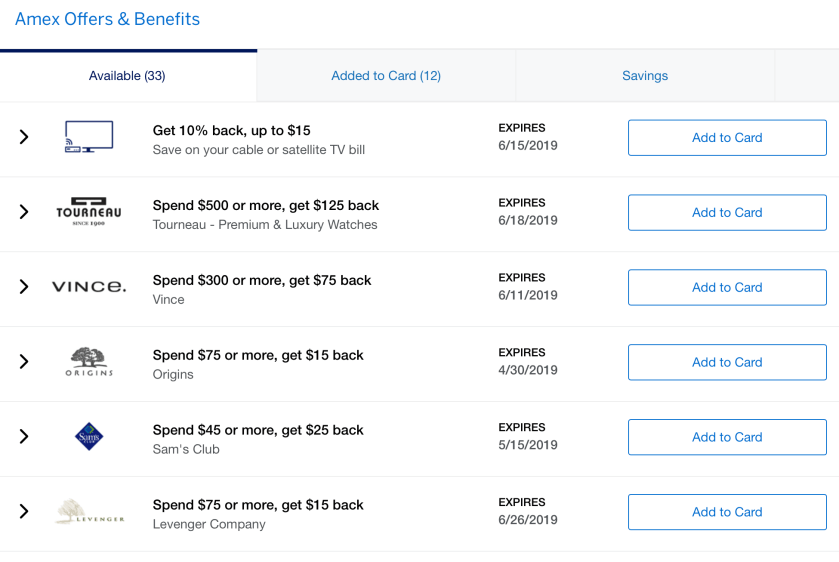Expand the Levenger Company offer chevron
The width and height of the screenshot is (839, 562).
pyautogui.click(x=24, y=512)
